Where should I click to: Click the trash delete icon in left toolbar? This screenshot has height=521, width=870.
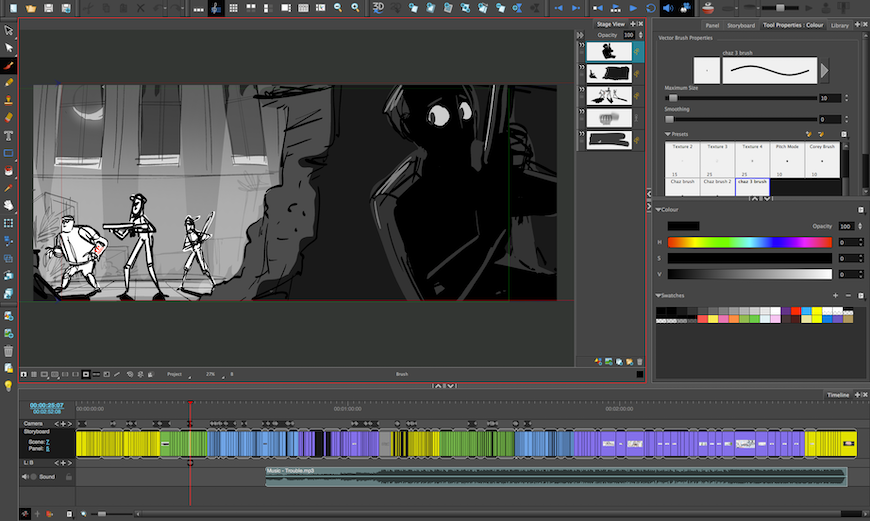(x=8, y=351)
